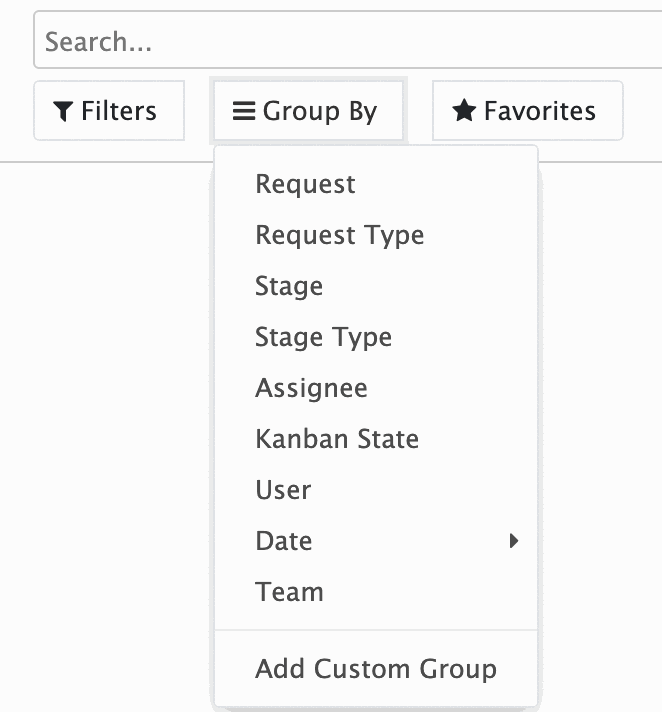Select Kanban State grouping
662x712 pixels.
pos(376,439)
